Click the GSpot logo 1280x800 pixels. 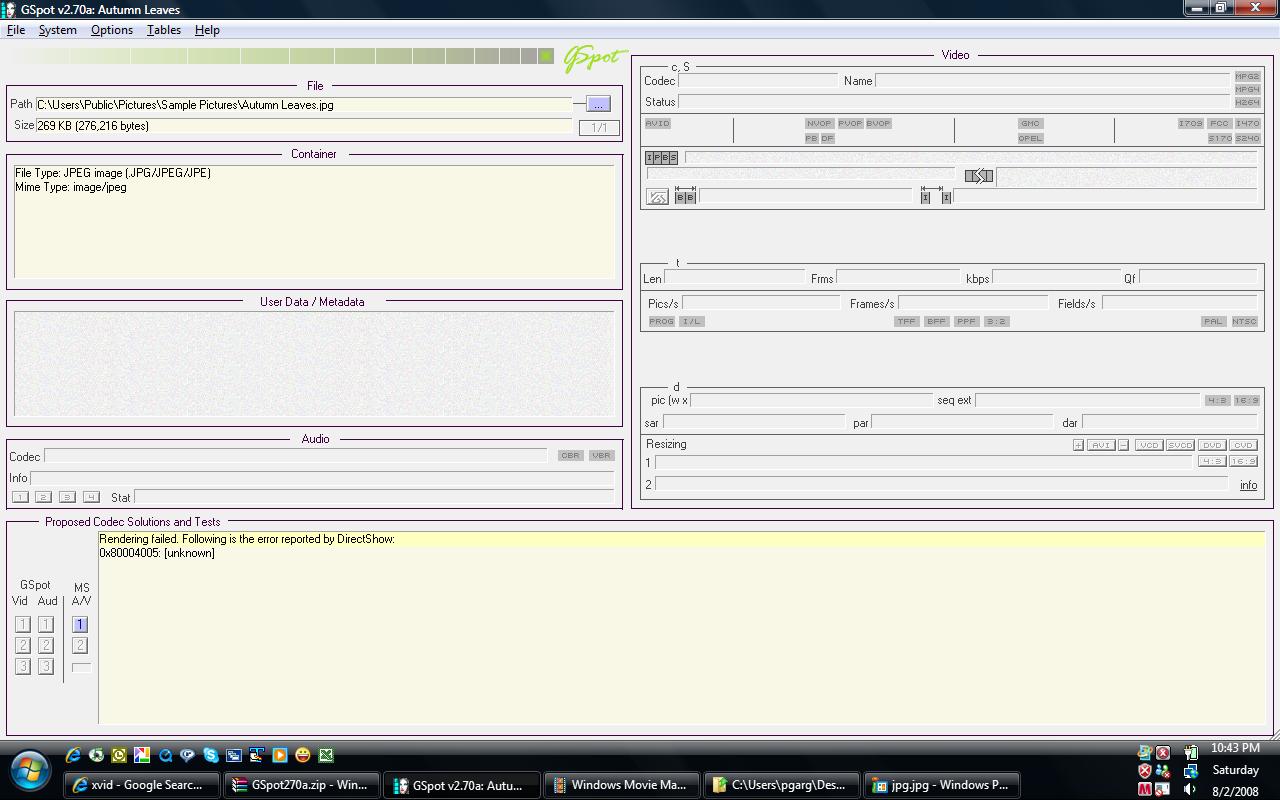pos(594,59)
